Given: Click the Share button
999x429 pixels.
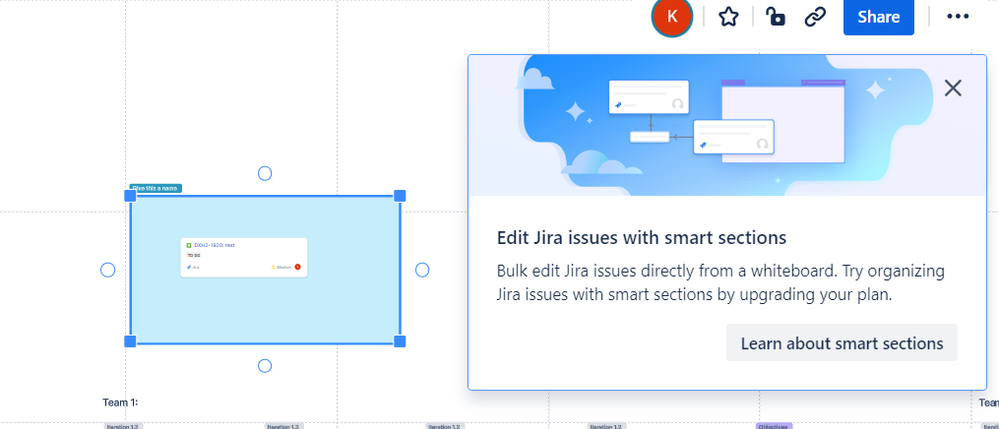Looking at the screenshot, I should pos(878,17).
